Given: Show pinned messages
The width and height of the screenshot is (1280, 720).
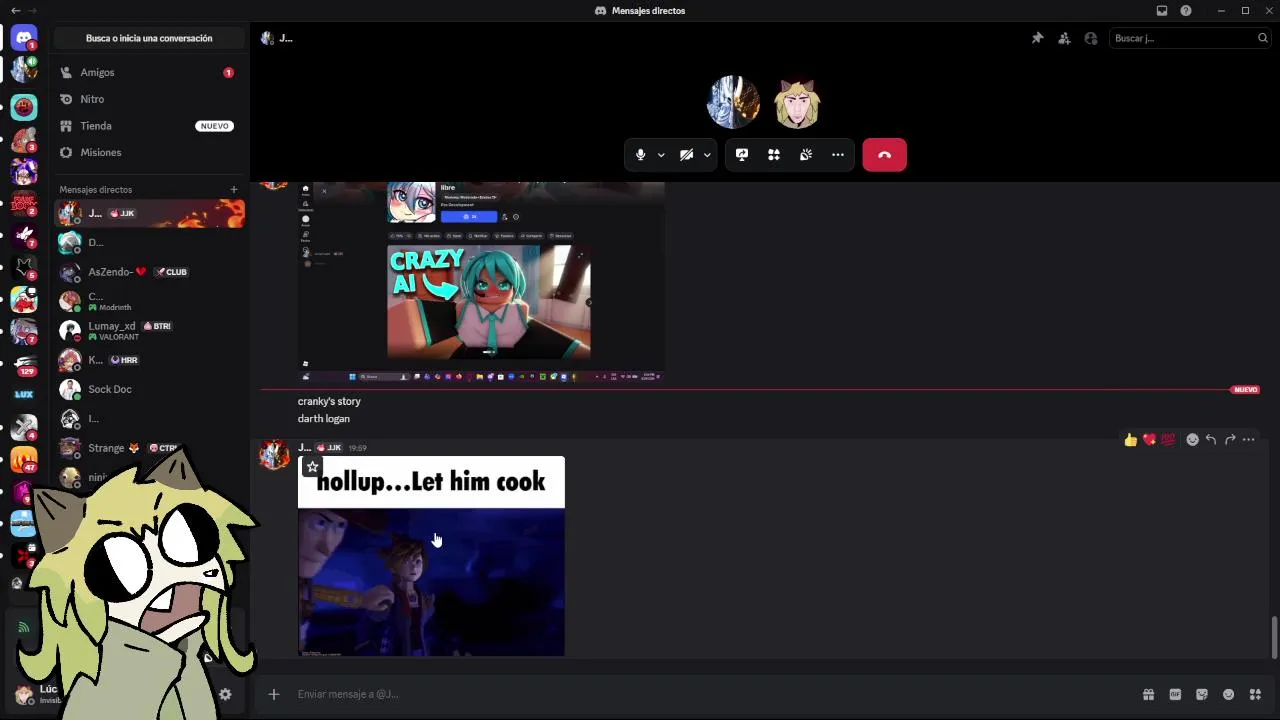Looking at the screenshot, I should [1037, 38].
